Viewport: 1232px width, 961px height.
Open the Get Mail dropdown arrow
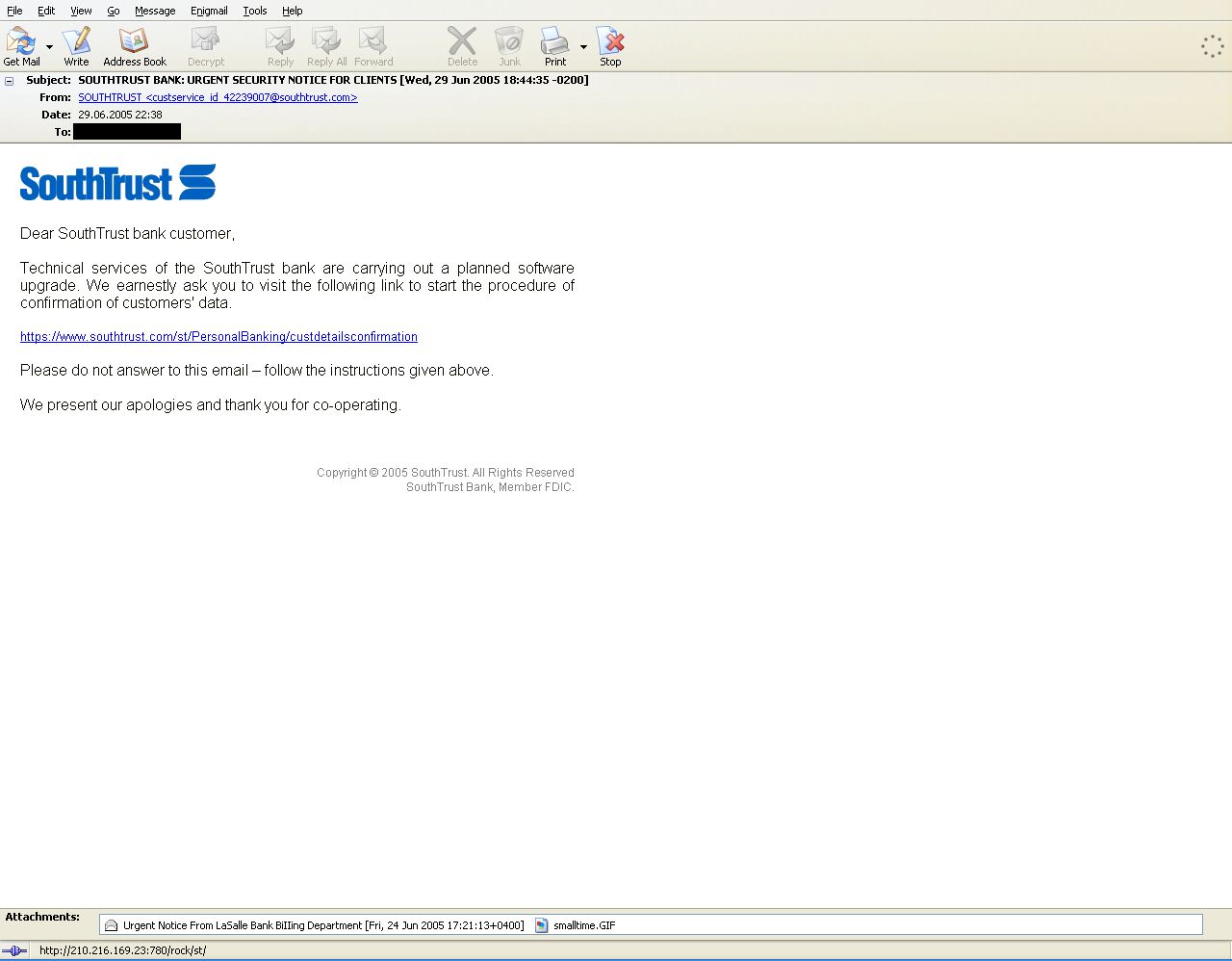click(x=50, y=46)
